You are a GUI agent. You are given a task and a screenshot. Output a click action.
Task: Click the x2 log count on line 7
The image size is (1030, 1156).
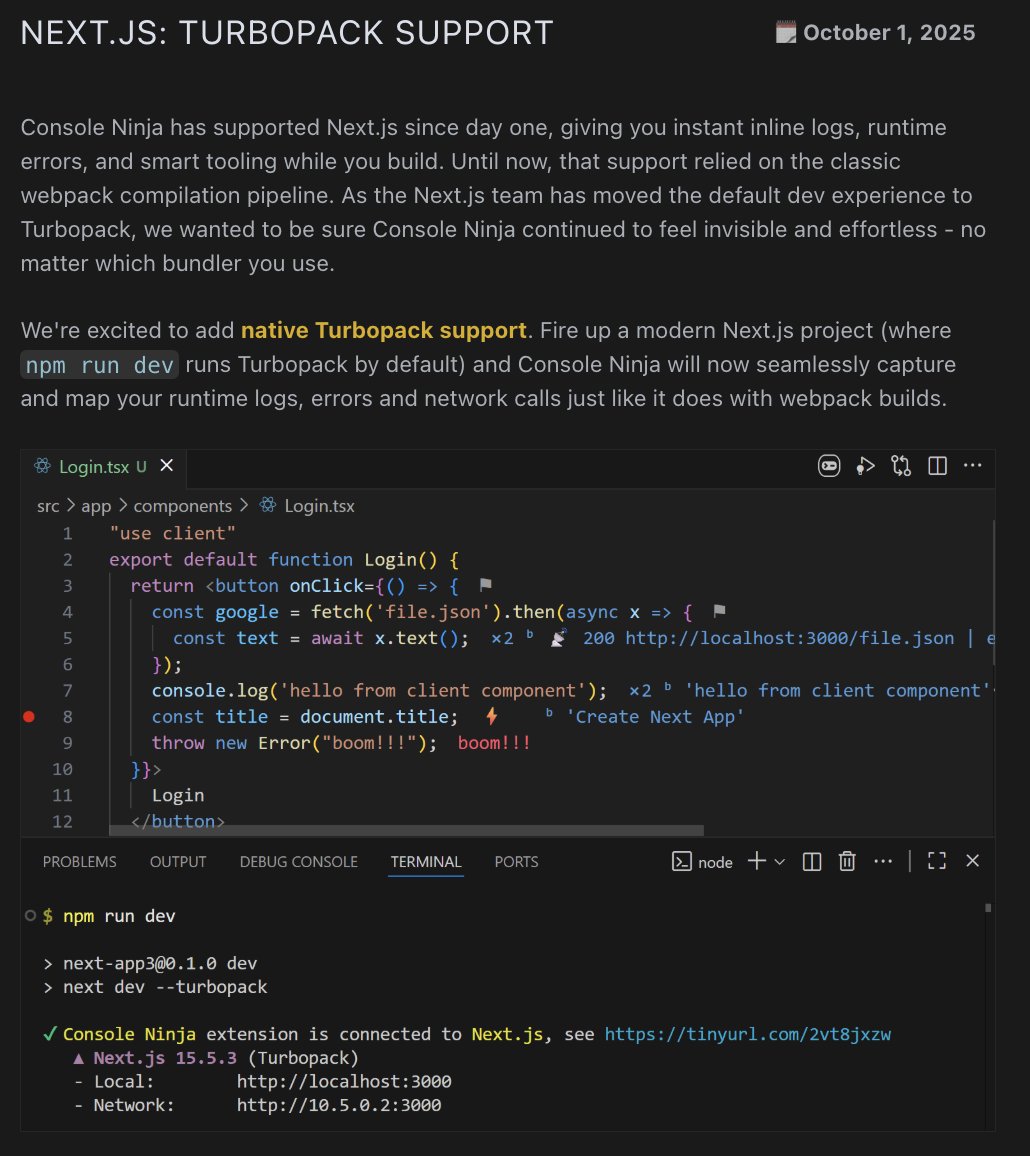tap(640, 691)
